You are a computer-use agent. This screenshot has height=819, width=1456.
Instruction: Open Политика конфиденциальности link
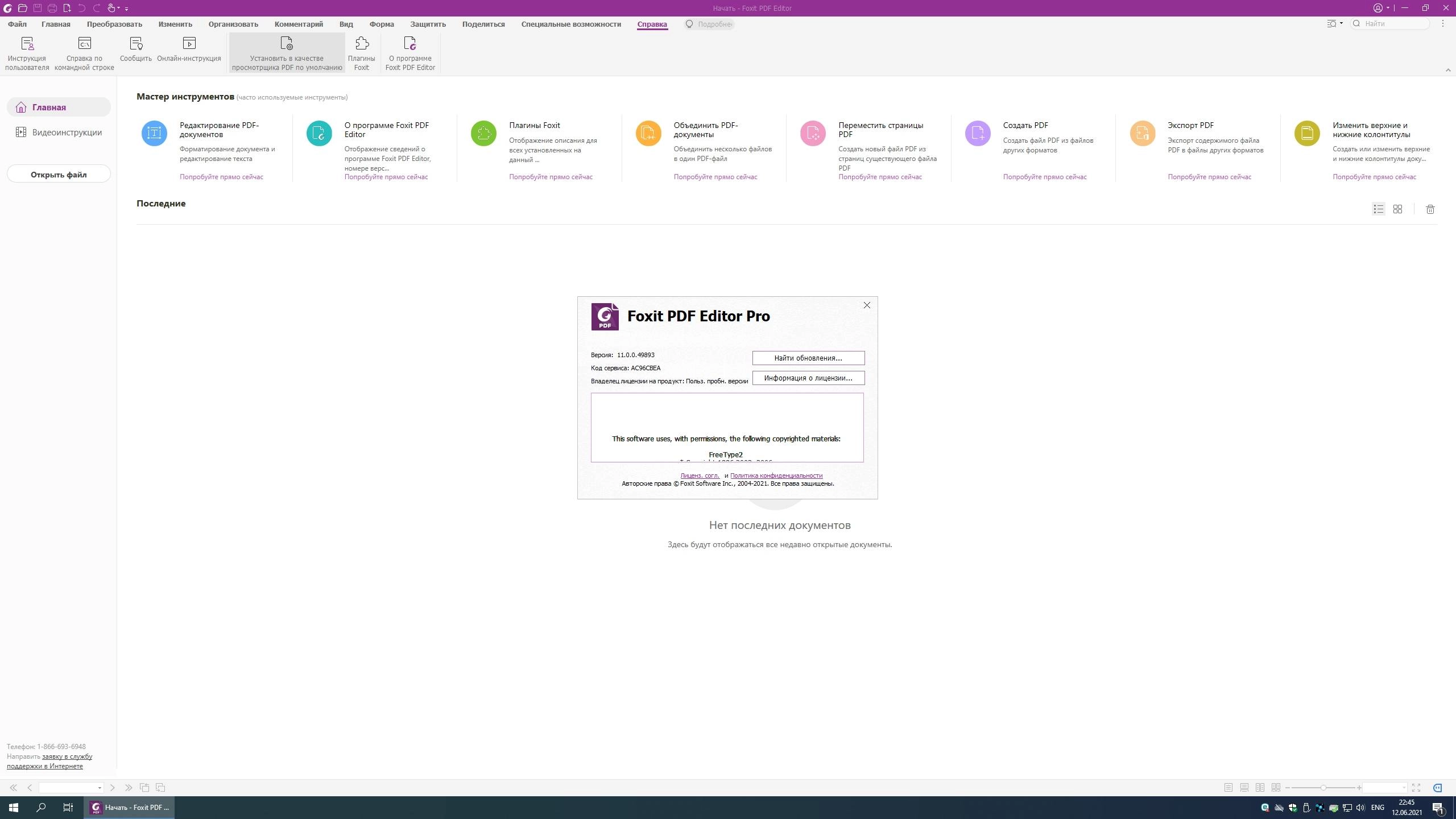776,475
